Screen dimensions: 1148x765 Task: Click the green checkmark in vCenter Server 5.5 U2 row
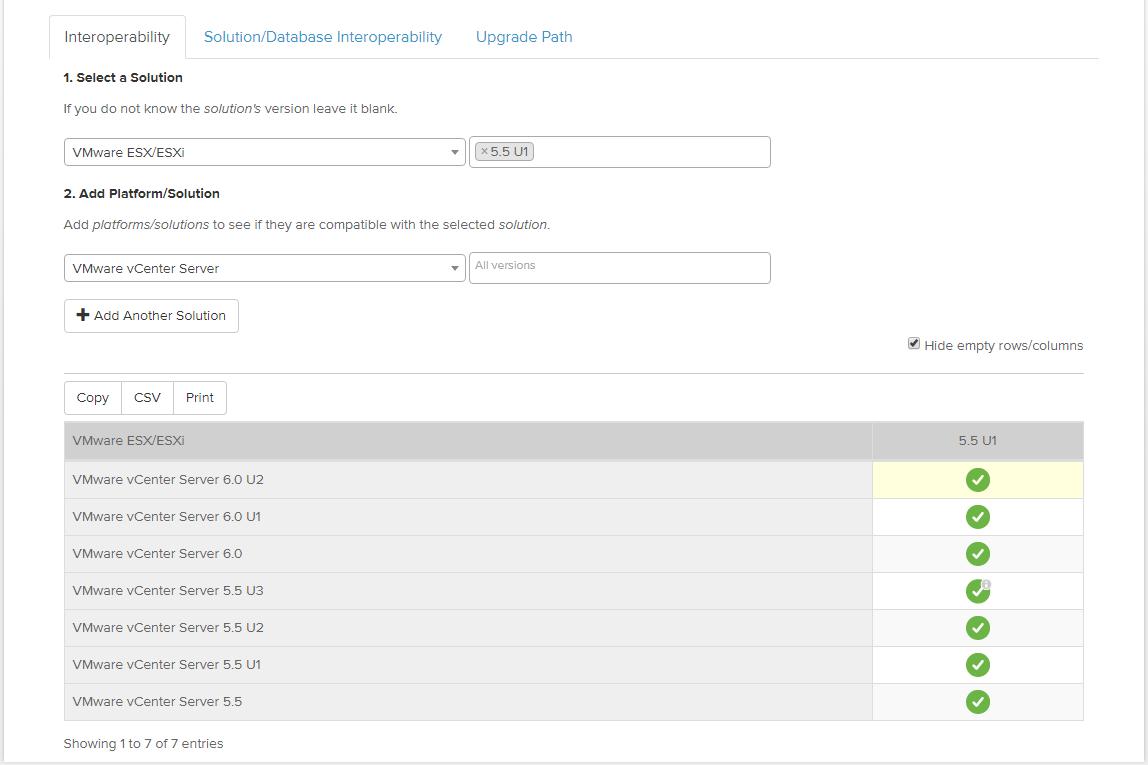click(977, 628)
